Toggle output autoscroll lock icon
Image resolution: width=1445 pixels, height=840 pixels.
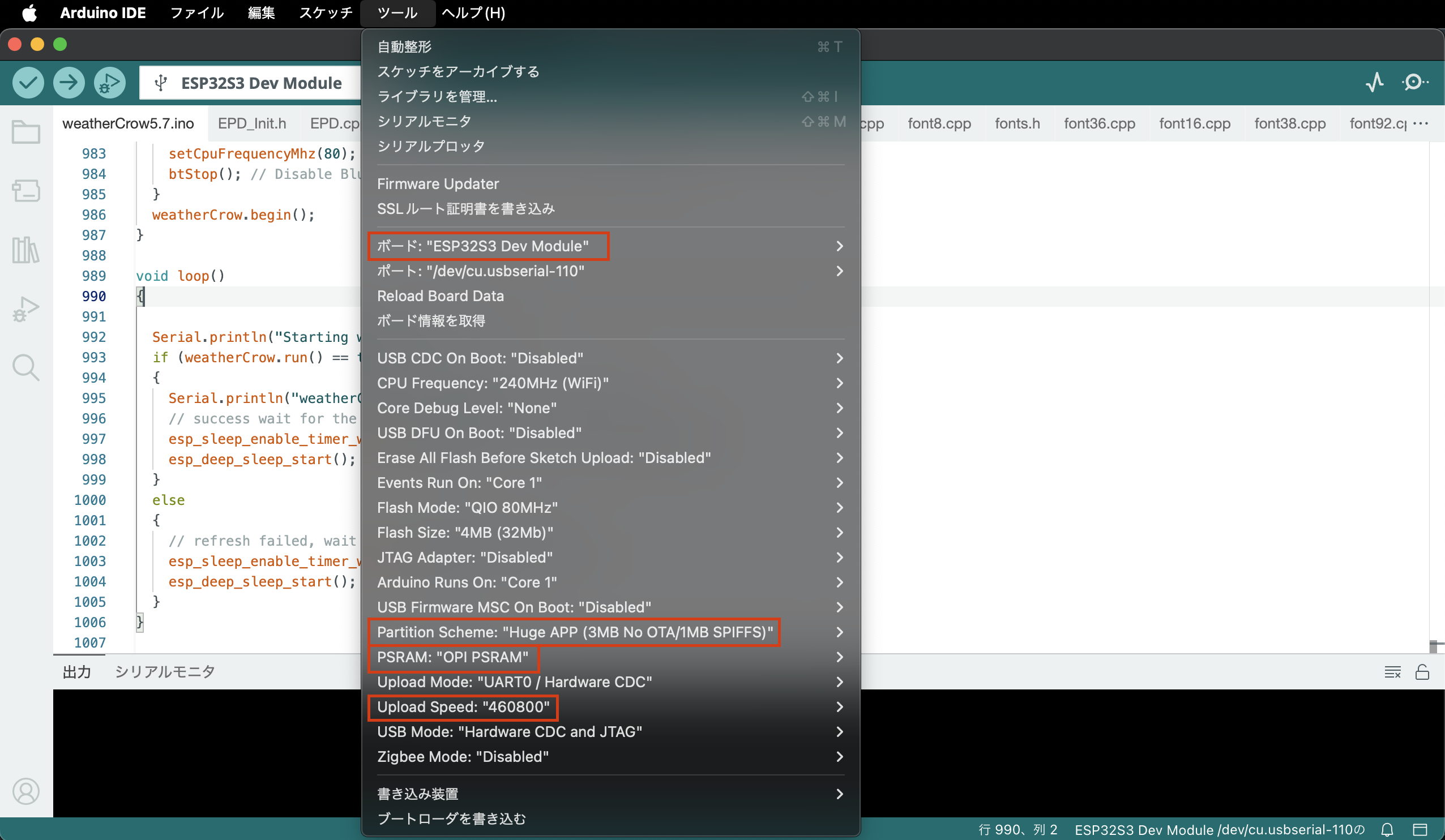click(x=1423, y=671)
